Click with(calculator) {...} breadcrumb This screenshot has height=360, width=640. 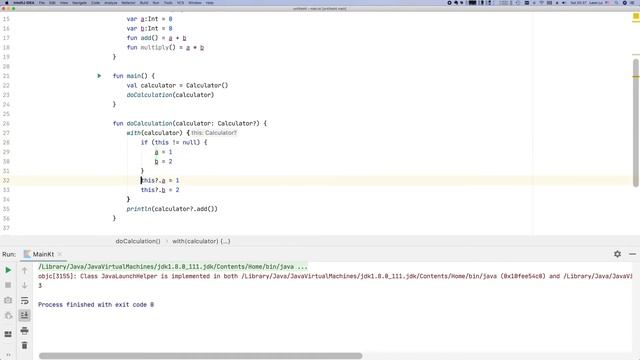coord(201,241)
